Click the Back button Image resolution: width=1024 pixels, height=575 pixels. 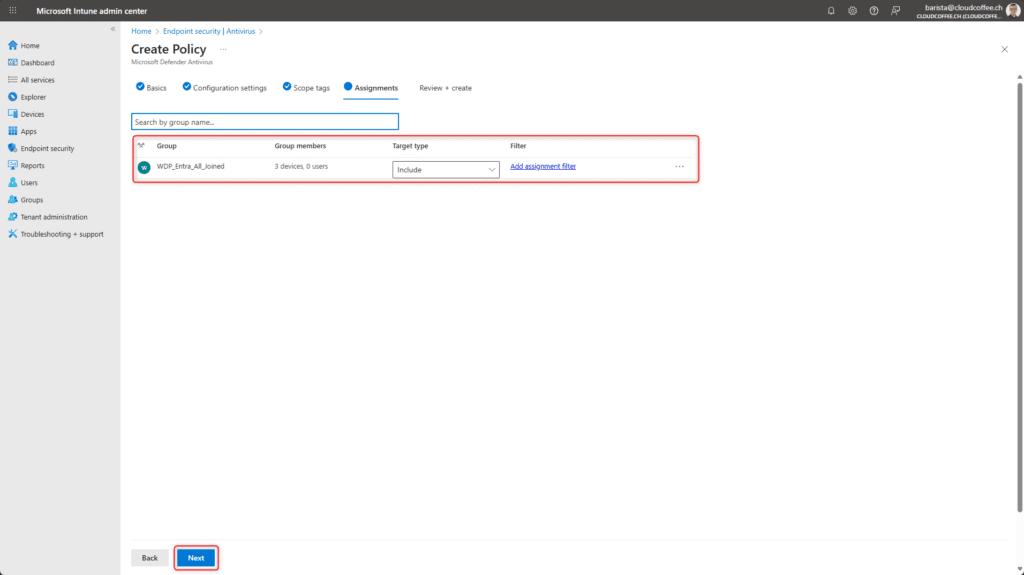(149, 558)
